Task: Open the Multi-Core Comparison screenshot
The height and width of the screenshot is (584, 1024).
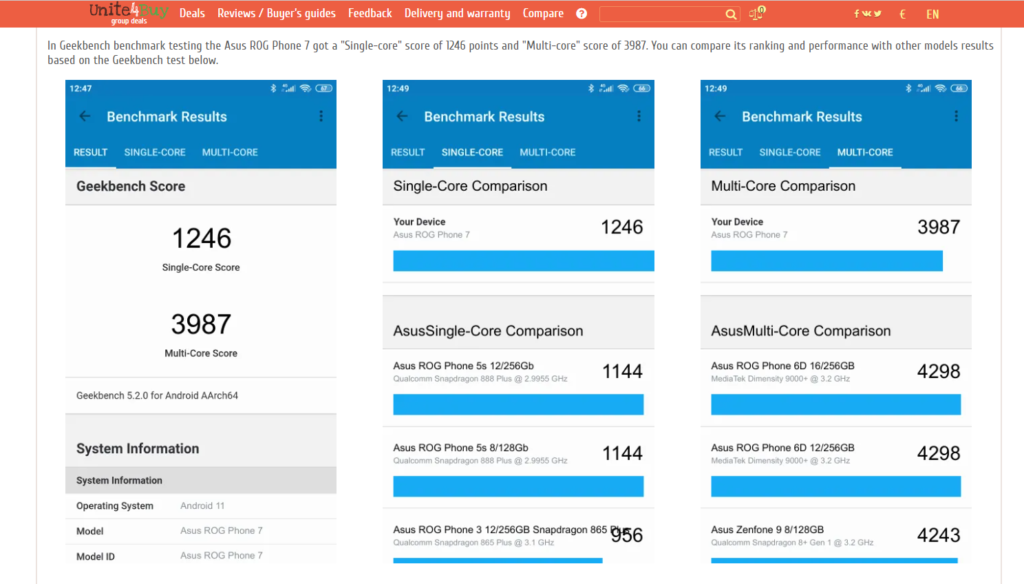Action: (836, 321)
